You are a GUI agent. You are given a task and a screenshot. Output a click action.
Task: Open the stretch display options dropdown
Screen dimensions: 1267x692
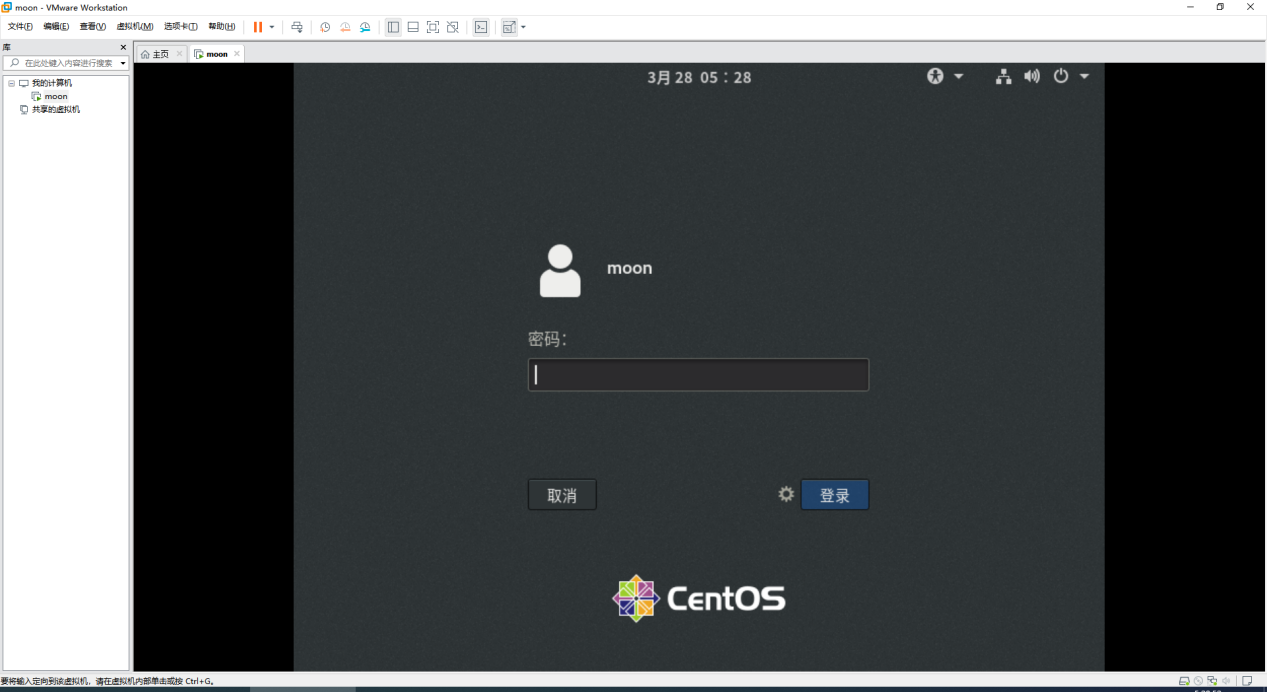tap(523, 27)
